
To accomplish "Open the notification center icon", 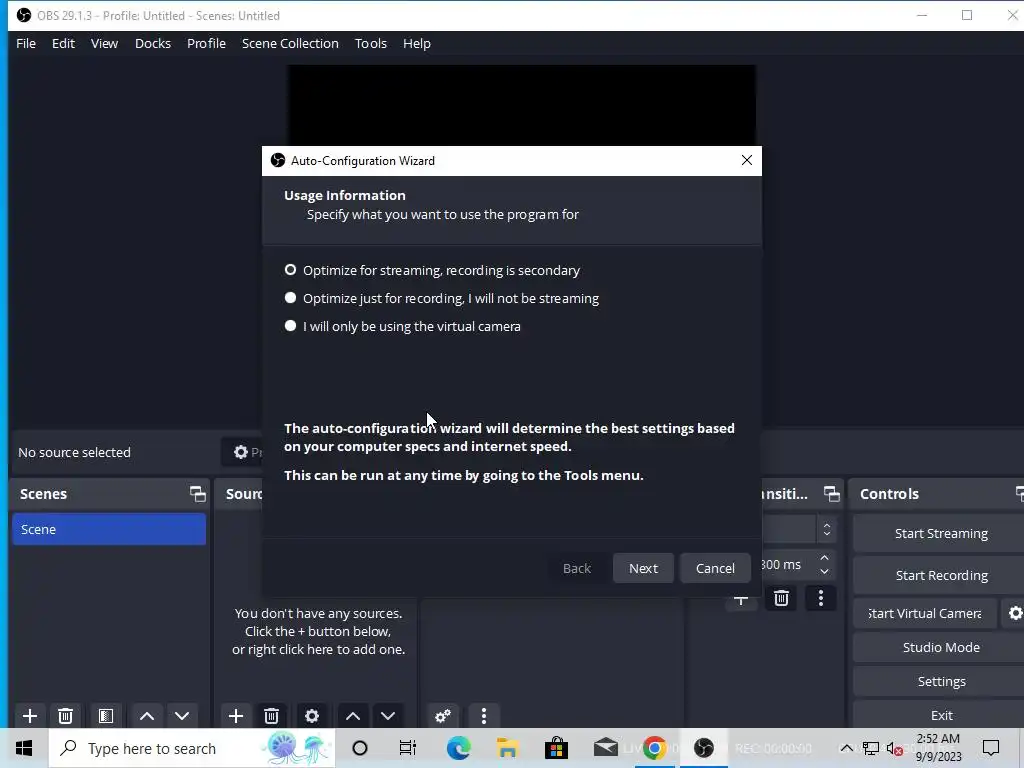I will (991, 748).
